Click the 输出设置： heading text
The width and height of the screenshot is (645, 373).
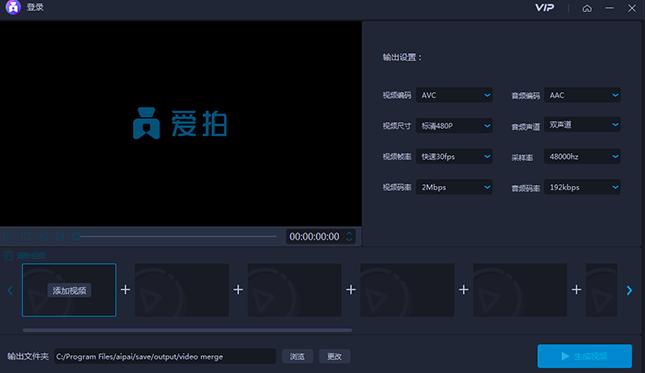click(x=402, y=57)
